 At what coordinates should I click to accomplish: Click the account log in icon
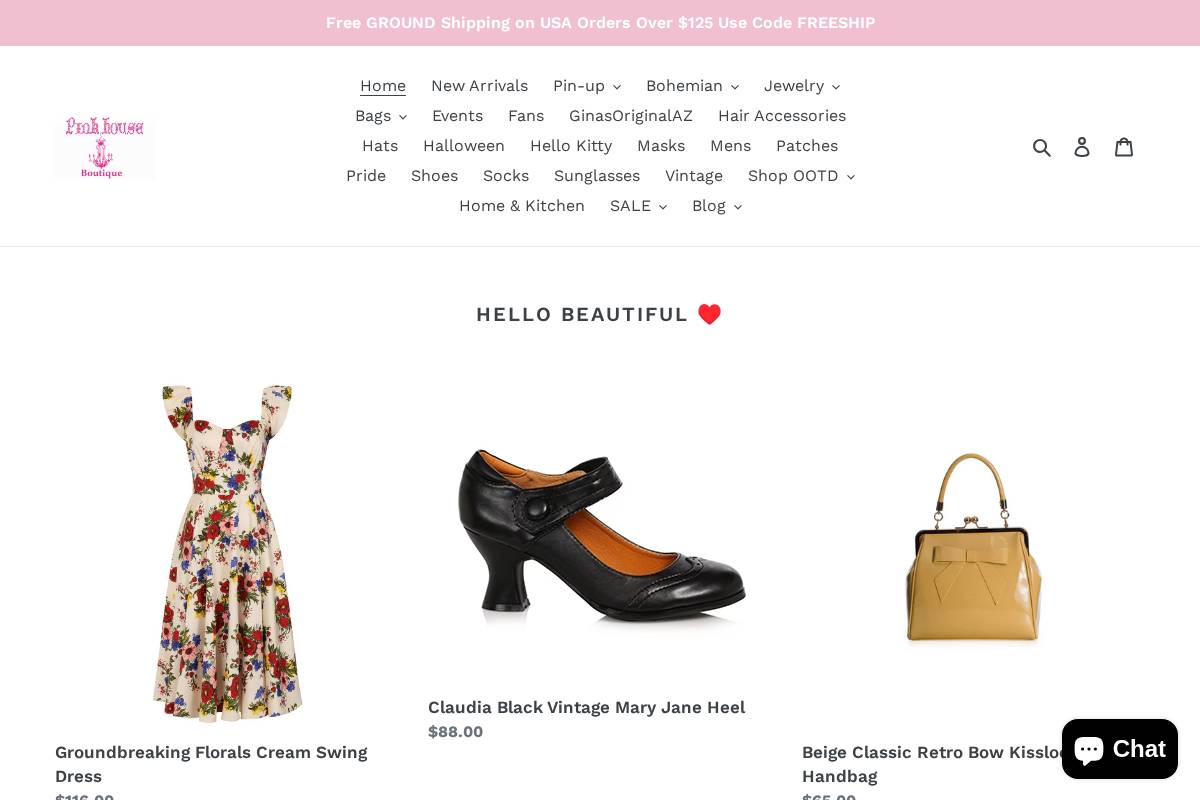tap(1082, 147)
